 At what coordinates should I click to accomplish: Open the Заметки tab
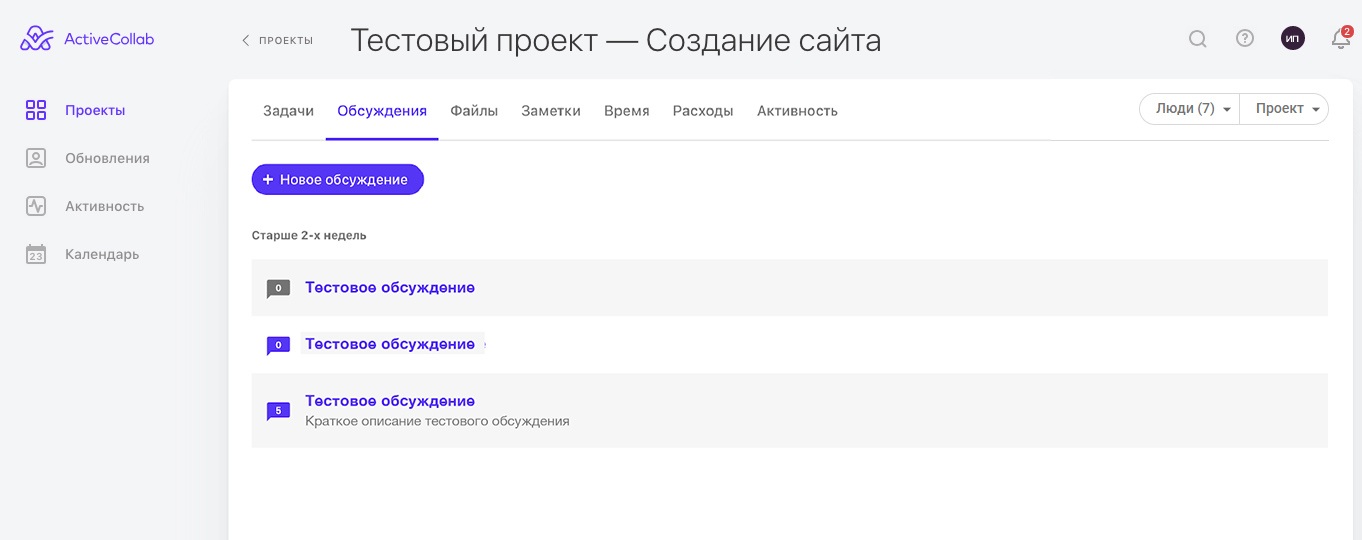(x=551, y=111)
